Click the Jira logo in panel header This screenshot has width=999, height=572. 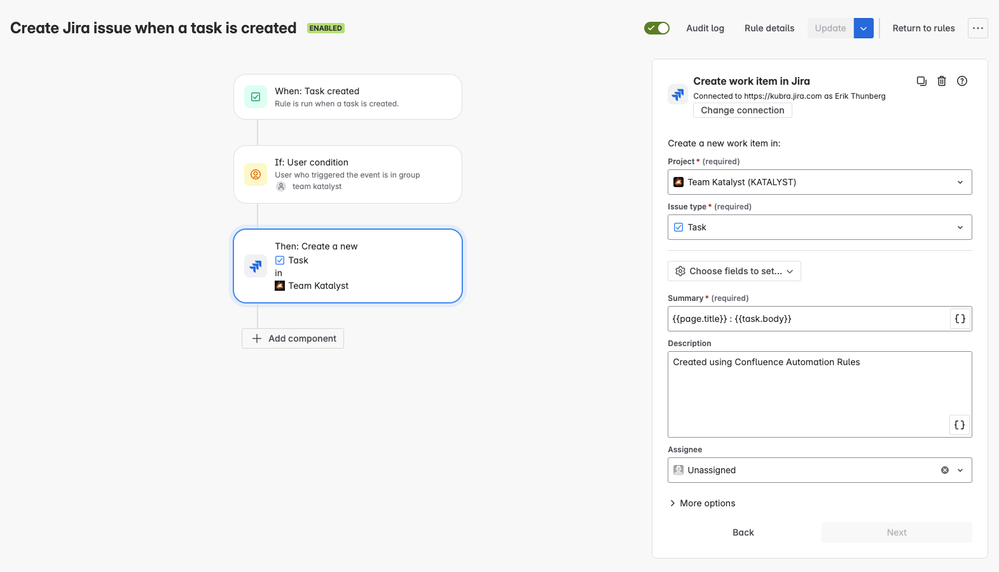point(677,94)
